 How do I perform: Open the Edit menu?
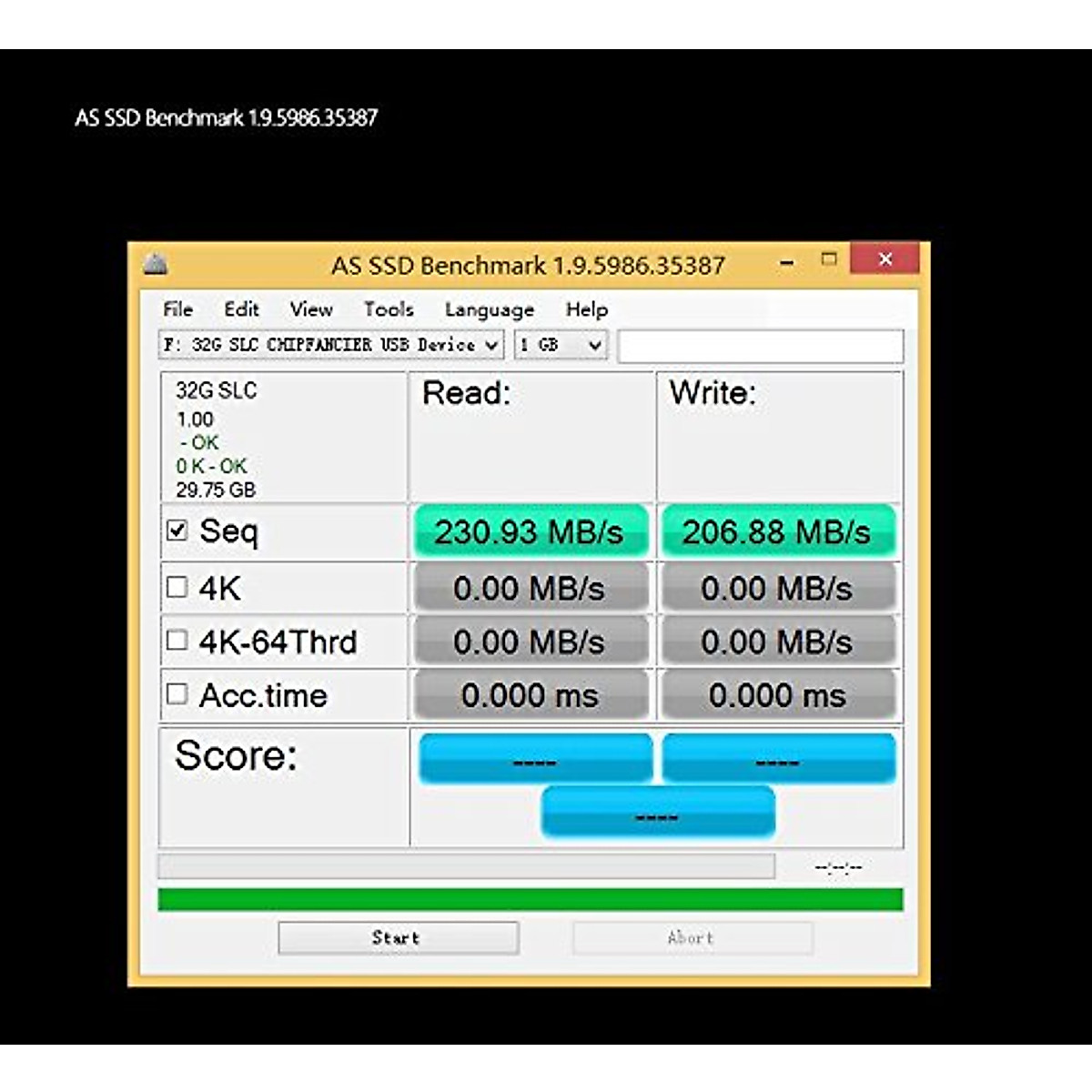pos(241,309)
